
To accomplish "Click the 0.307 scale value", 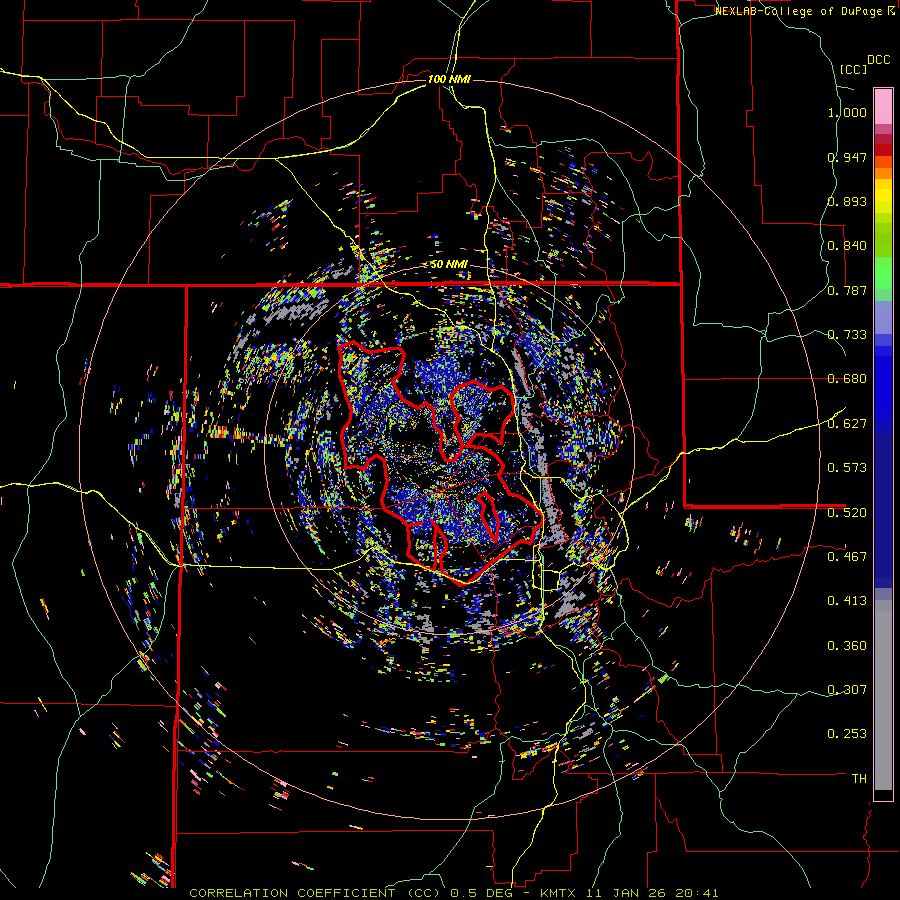I will [847, 690].
